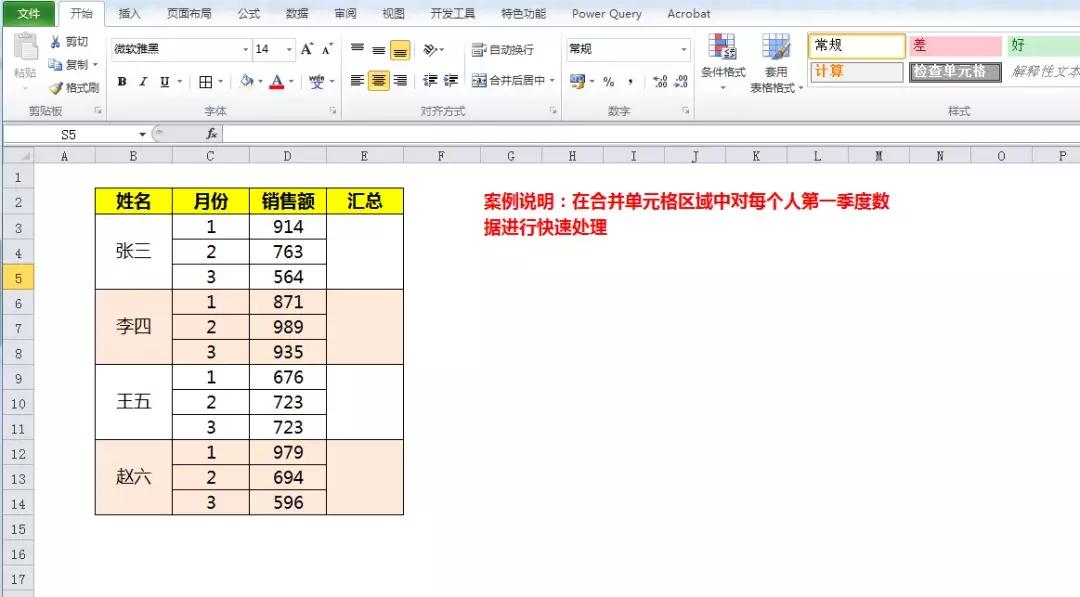Open the Power Query menu tab
The height and width of the screenshot is (597, 1080).
(606, 13)
